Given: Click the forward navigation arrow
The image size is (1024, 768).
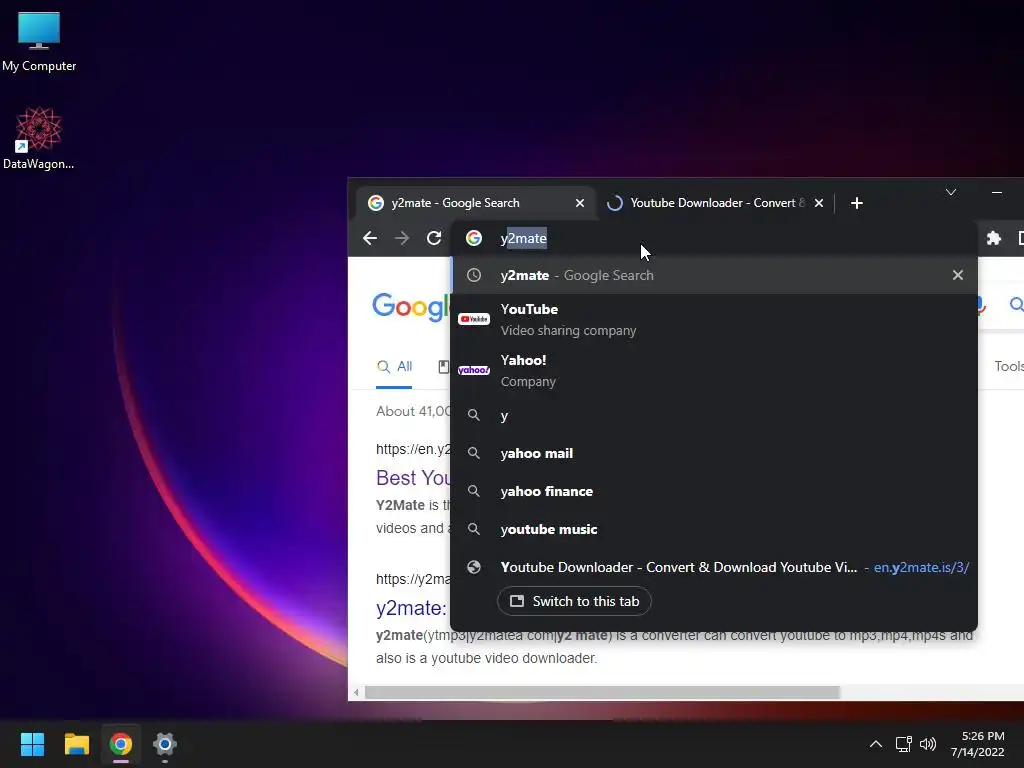Looking at the screenshot, I should click(x=402, y=238).
